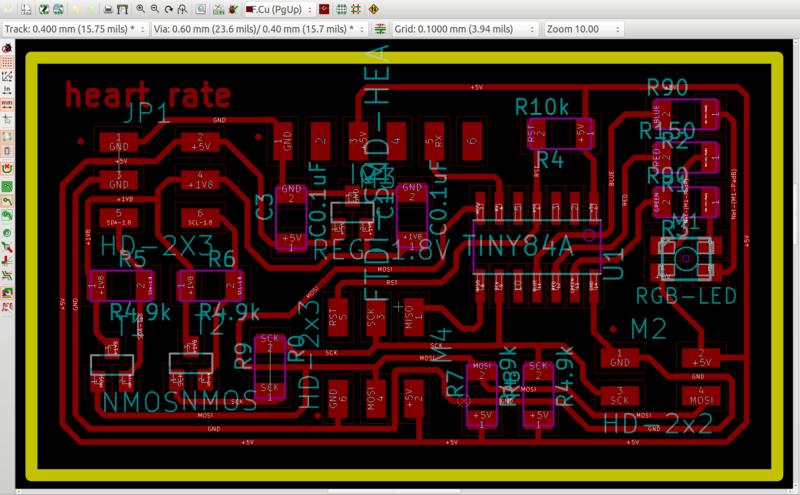Open the footprint editor

pos(44,9)
